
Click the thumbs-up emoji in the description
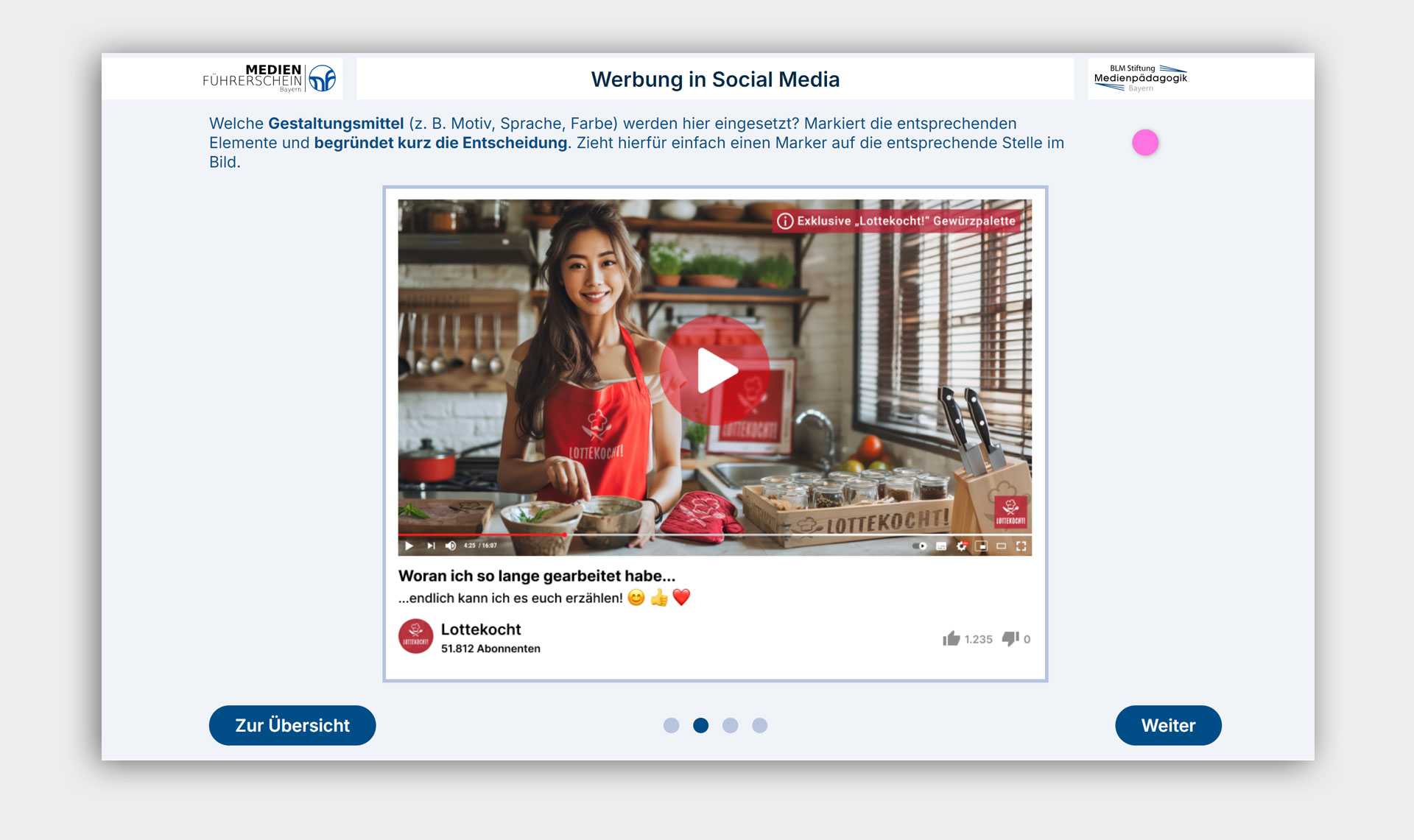659,598
